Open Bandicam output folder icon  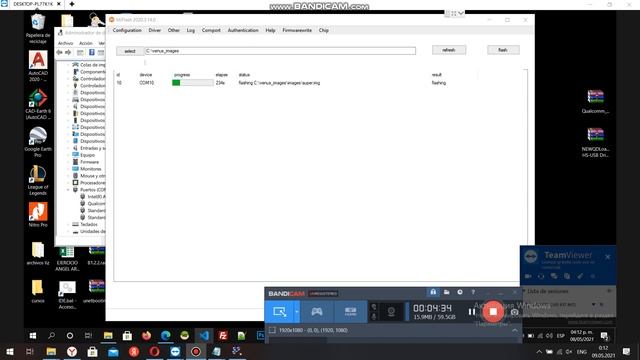(447, 292)
